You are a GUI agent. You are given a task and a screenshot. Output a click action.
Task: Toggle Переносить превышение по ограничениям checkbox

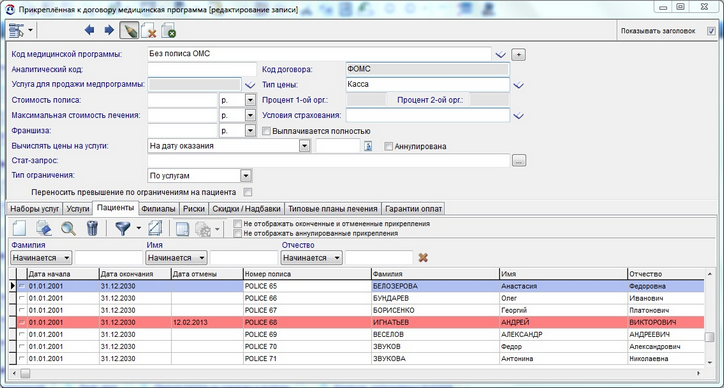point(248,192)
